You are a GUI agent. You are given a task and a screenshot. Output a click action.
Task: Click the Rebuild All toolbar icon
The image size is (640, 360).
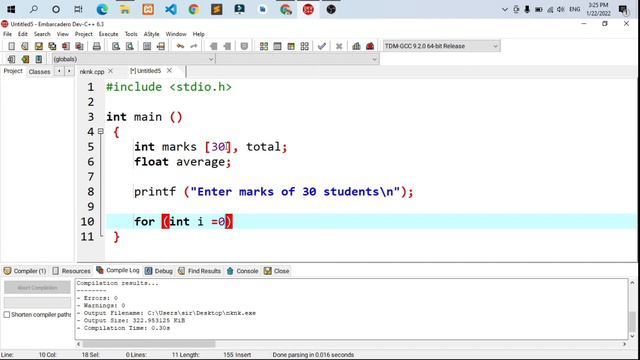coord(304,46)
